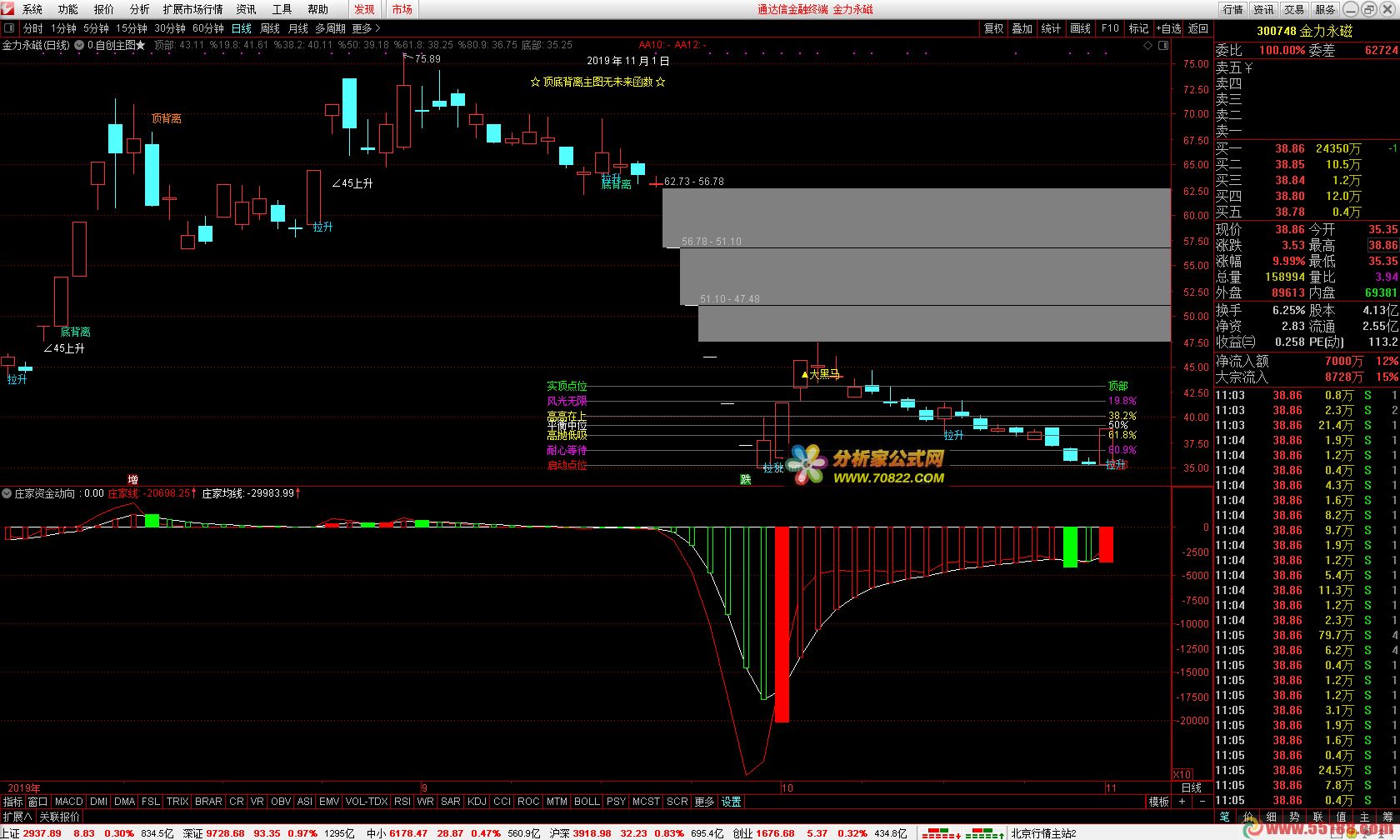This screenshot has height=840, width=1400.
Task: Select the 联 tab in side panel
Action: point(1317,817)
